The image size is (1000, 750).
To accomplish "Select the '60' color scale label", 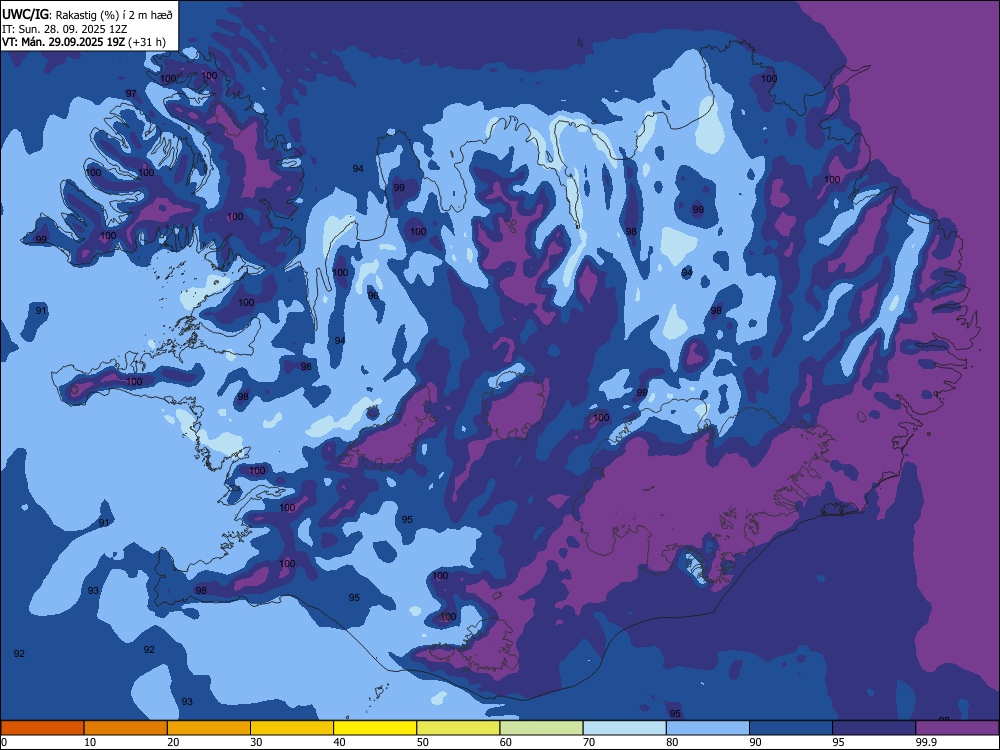I will pos(506,742).
